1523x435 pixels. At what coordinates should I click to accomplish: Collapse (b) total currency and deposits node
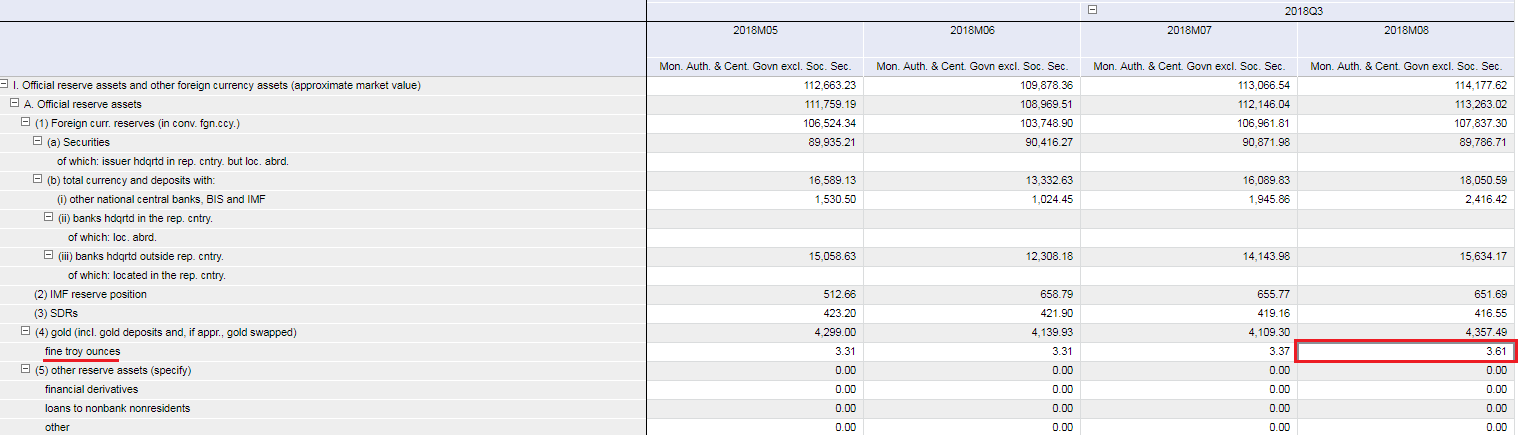[38, 180]
